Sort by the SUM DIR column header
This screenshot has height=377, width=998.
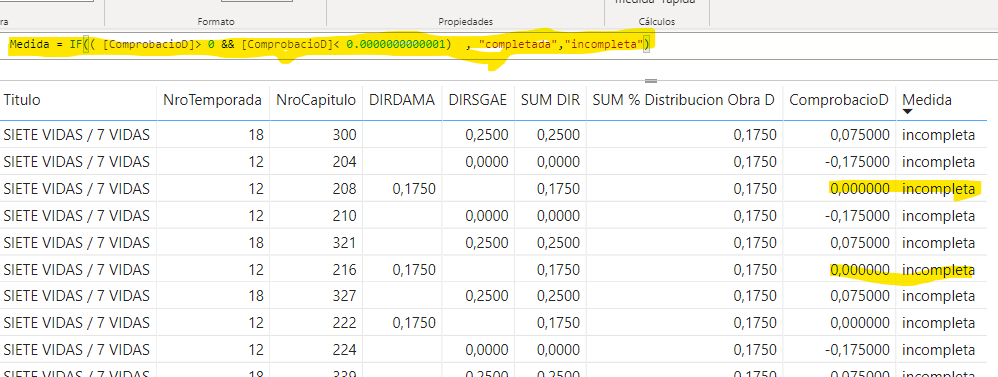(x=550, y=100)
